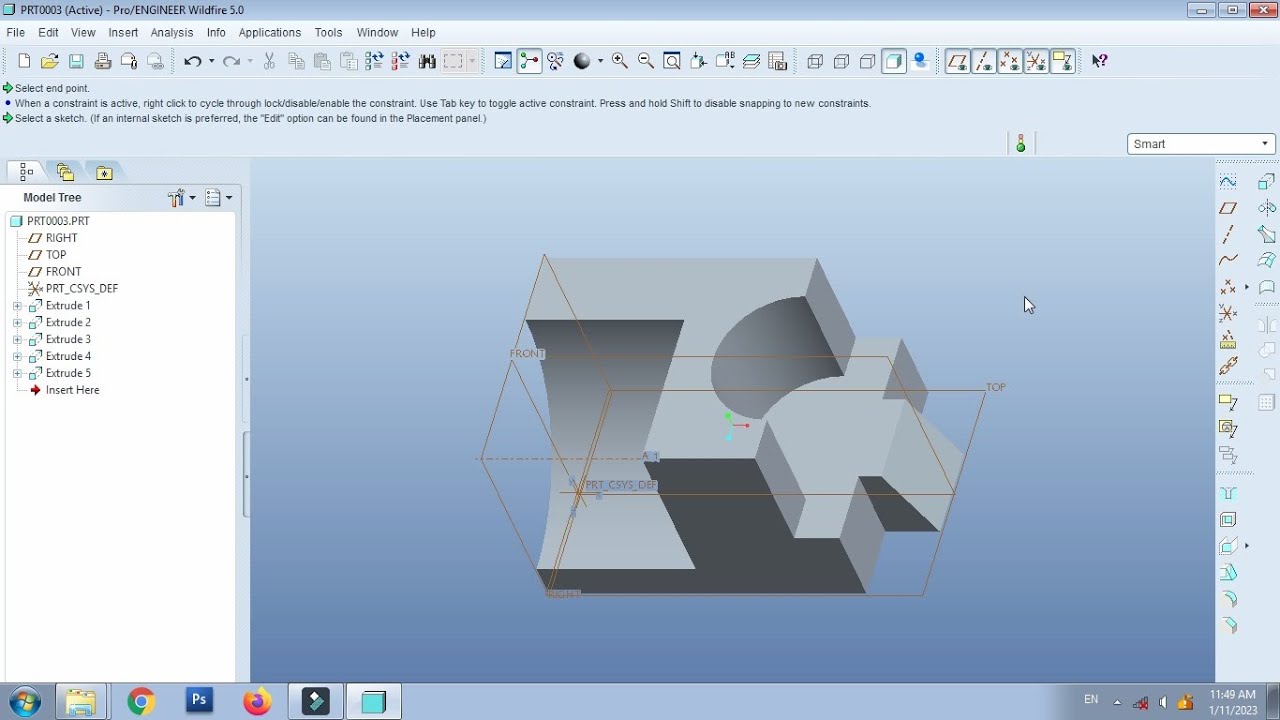The width and height of the screenshot is (1280, 720).
Task: Expand the Extrude 1 feature node
Action: point(17,306)
